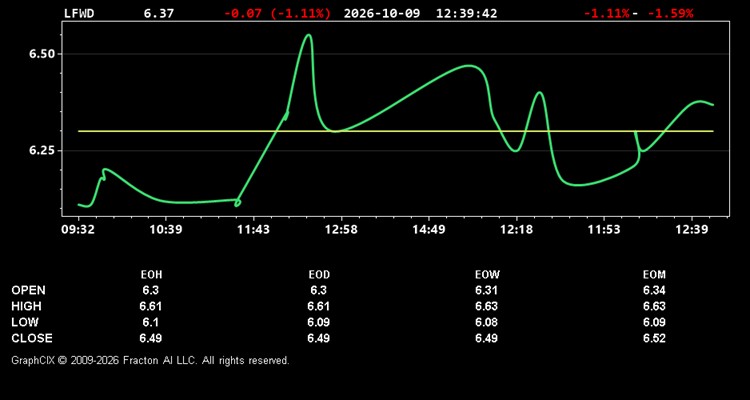750x400 pixels.
Task: Click the EOM HIGH value 6.63
Action: coord(654,306)
